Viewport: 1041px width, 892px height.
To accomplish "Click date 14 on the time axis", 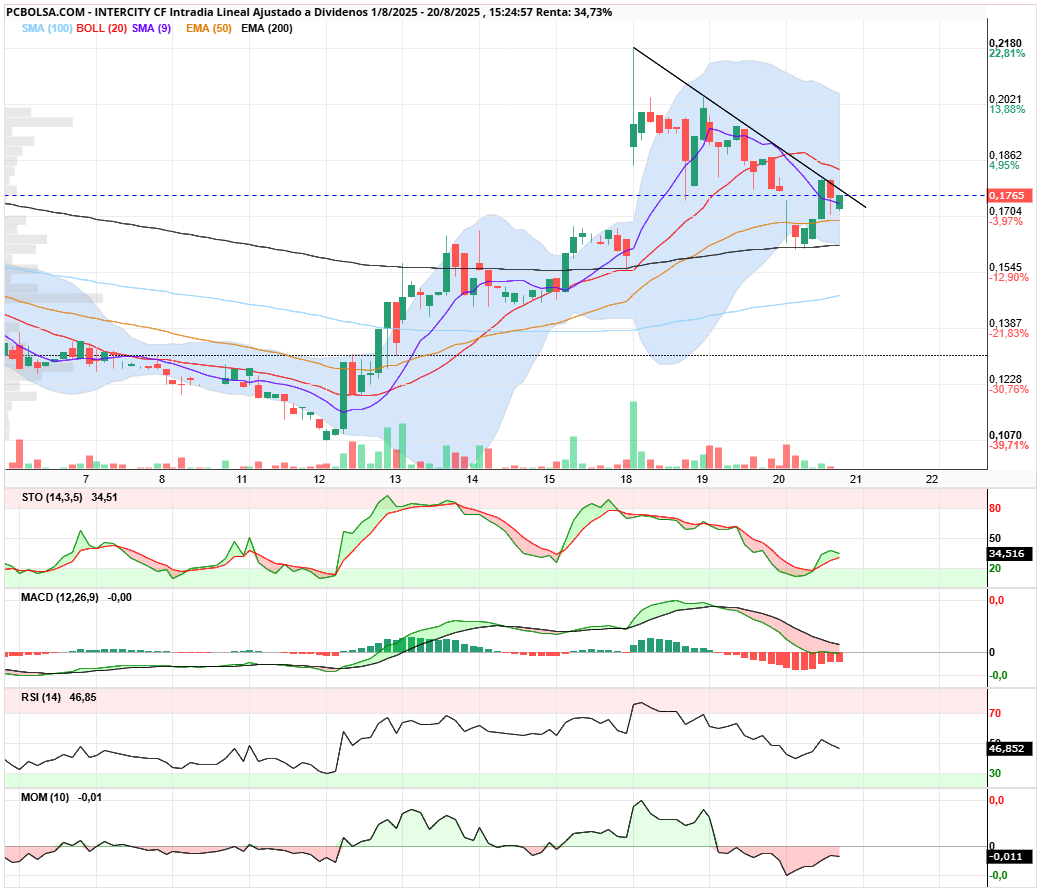I will pos(472,479).
